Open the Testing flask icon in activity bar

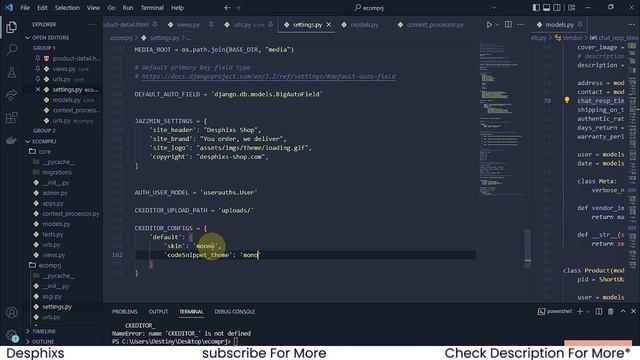(x=11, y=72)
